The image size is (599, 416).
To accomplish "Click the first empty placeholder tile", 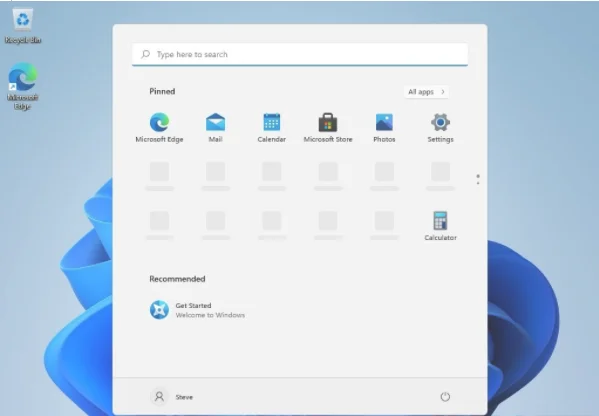I will click(159, 176).
